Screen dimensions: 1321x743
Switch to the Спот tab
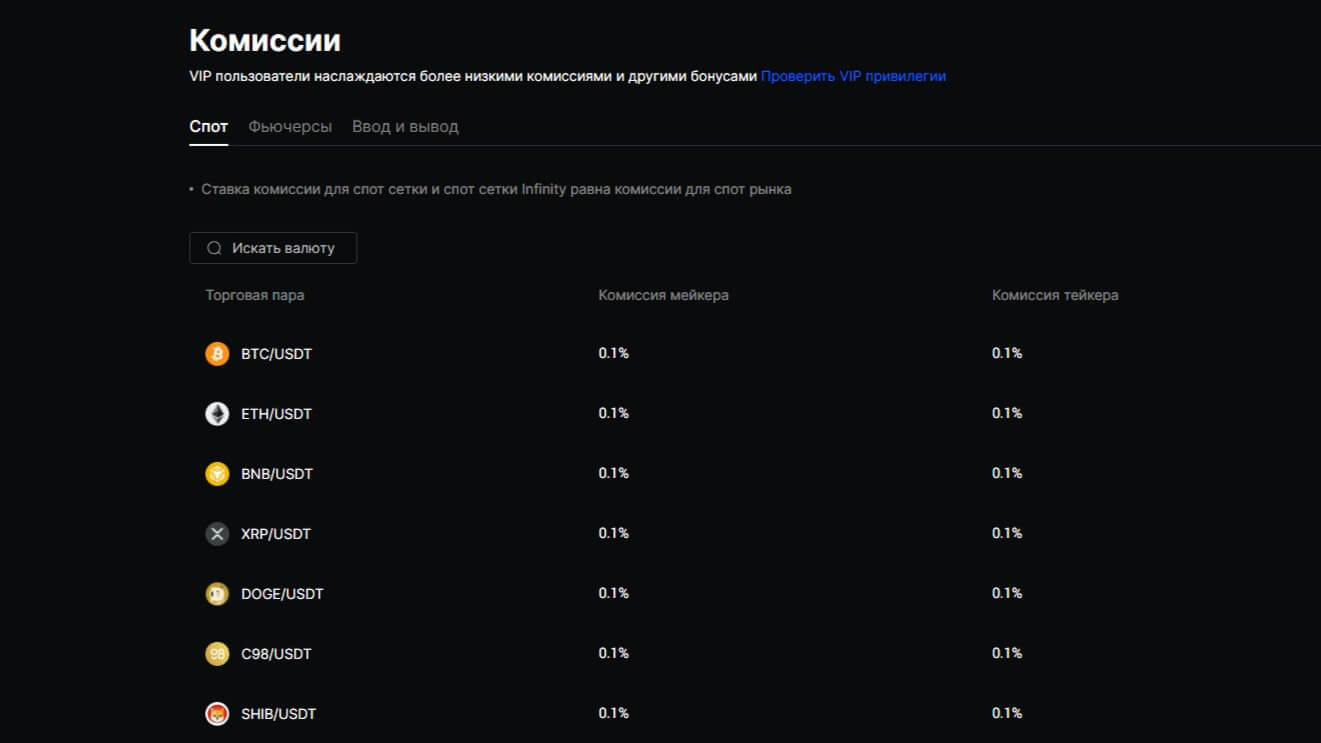pyautogui.click(x=208, y=127)
